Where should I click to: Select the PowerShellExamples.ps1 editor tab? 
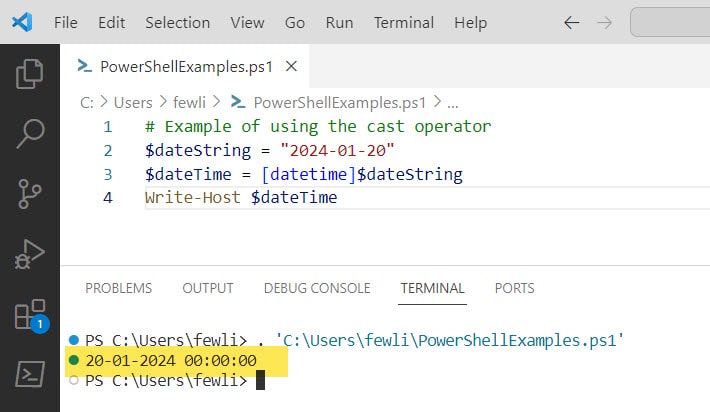coord(185,67)
